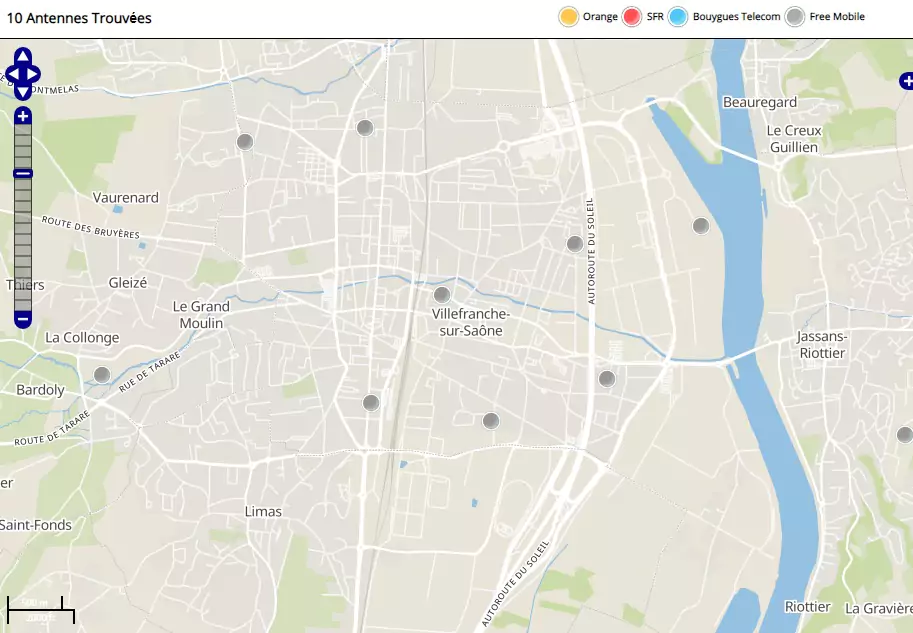Toggle the Orange operator filter circle
The image size is (913, 633).
pyautogui.click(x=569, y=17)
